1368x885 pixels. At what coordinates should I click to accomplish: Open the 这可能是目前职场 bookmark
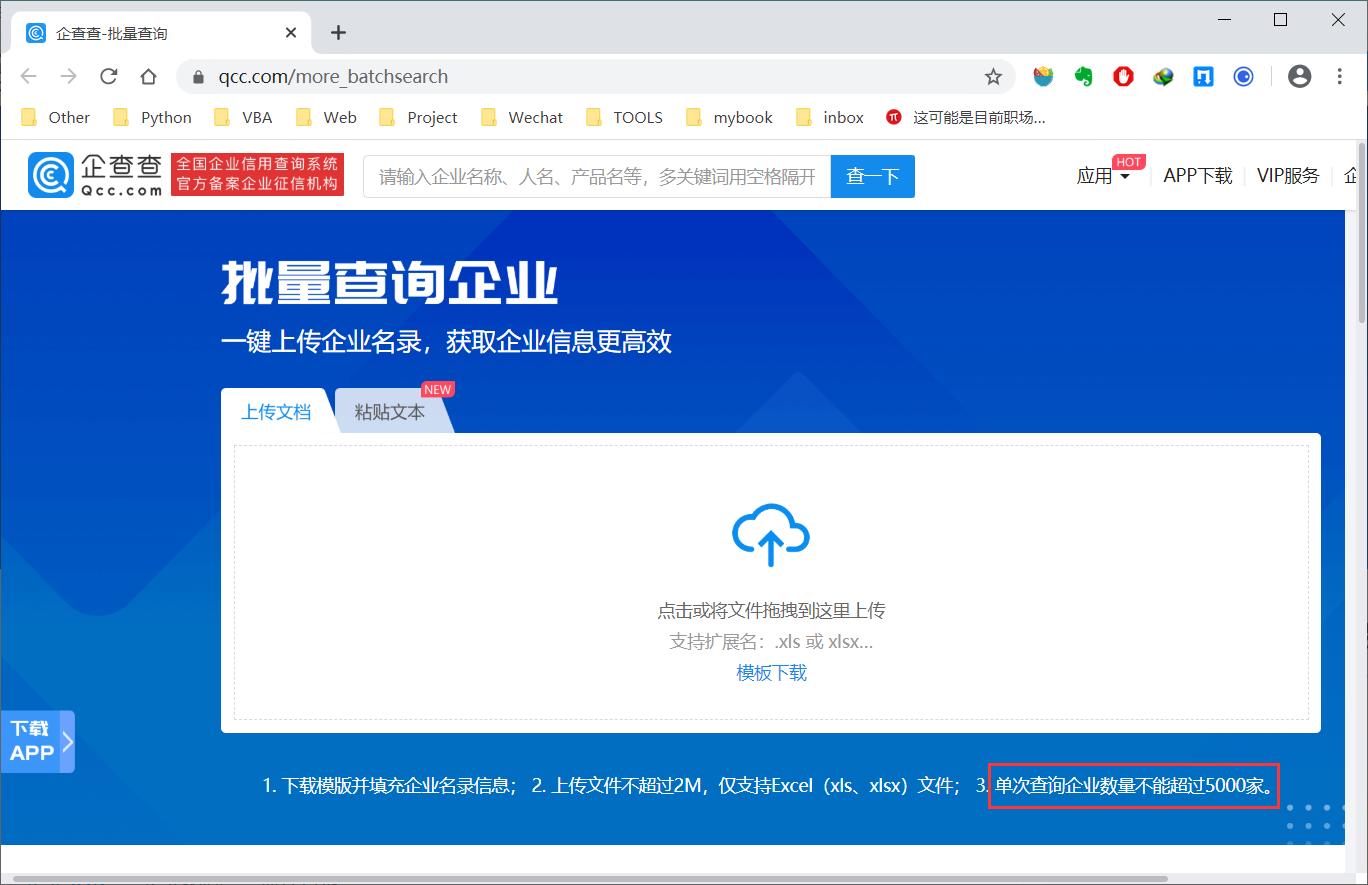pyautogui.click(x=965, y=117)
